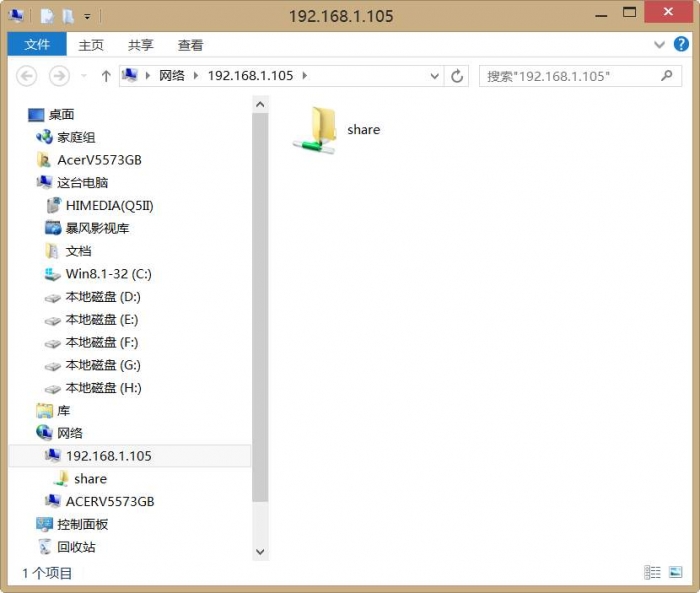Screen dimensions: 700x593
Task: Open the address bar history dropdown
Action: click(434, 76)
